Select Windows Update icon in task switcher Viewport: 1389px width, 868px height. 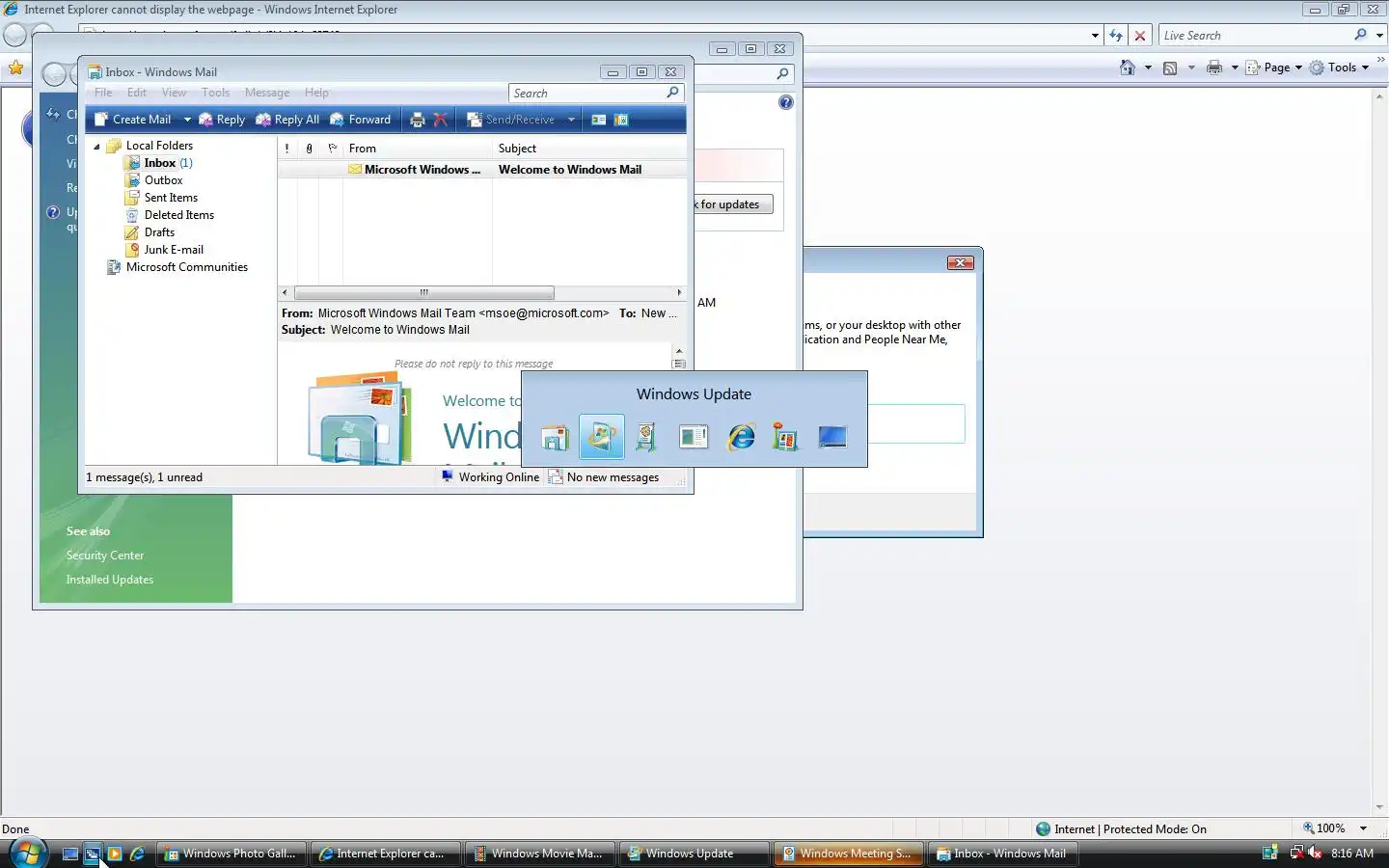601,437
